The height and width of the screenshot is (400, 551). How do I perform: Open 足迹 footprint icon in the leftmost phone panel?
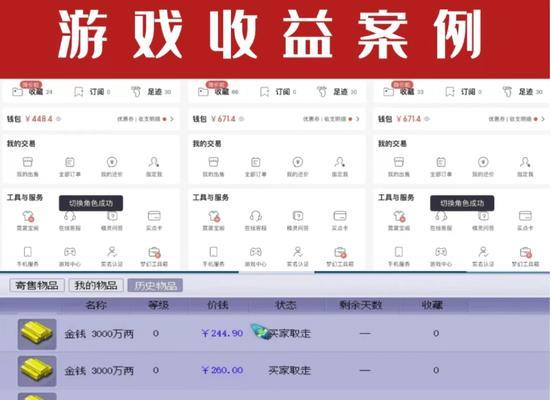pos(136,92)
